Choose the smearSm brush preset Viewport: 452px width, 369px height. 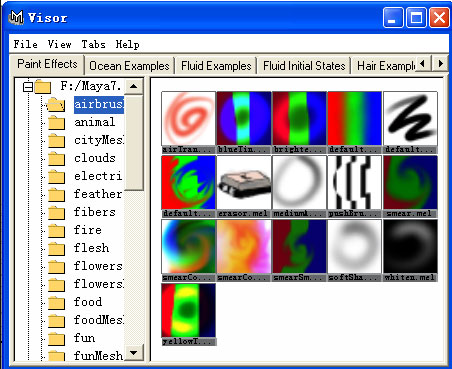(299, 247)
